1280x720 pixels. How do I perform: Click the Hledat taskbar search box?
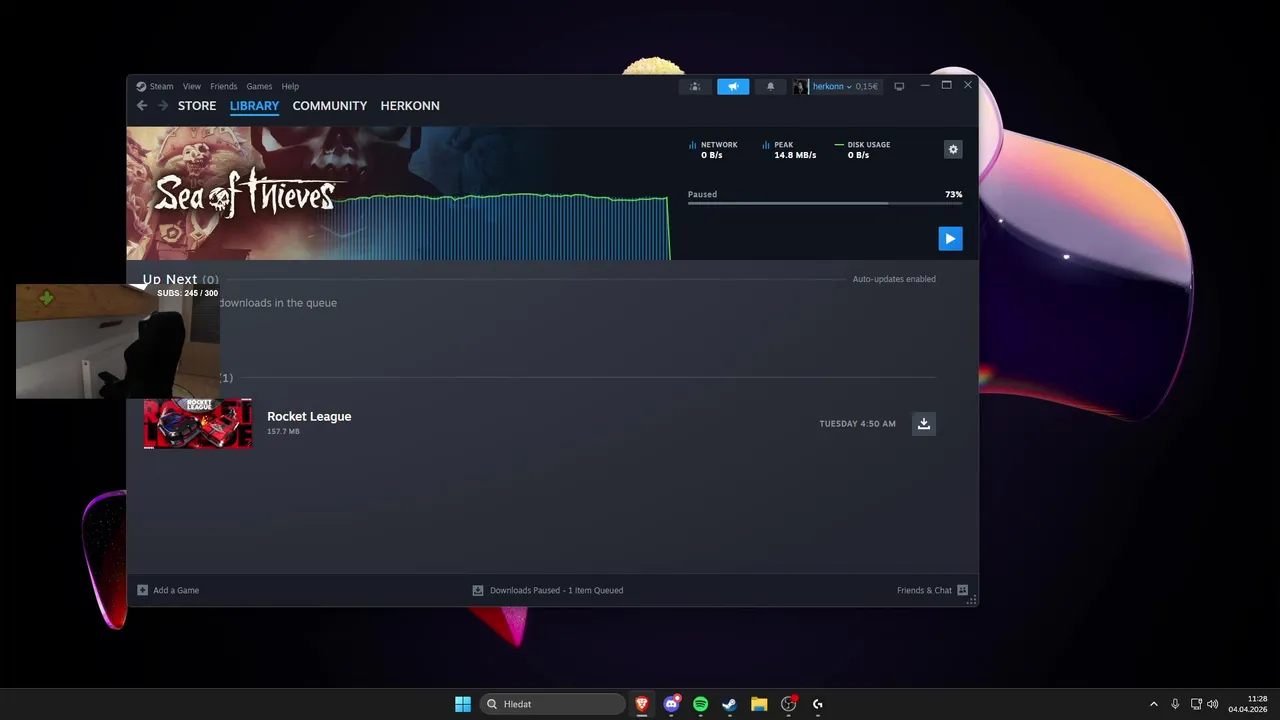tap(552, 704)
